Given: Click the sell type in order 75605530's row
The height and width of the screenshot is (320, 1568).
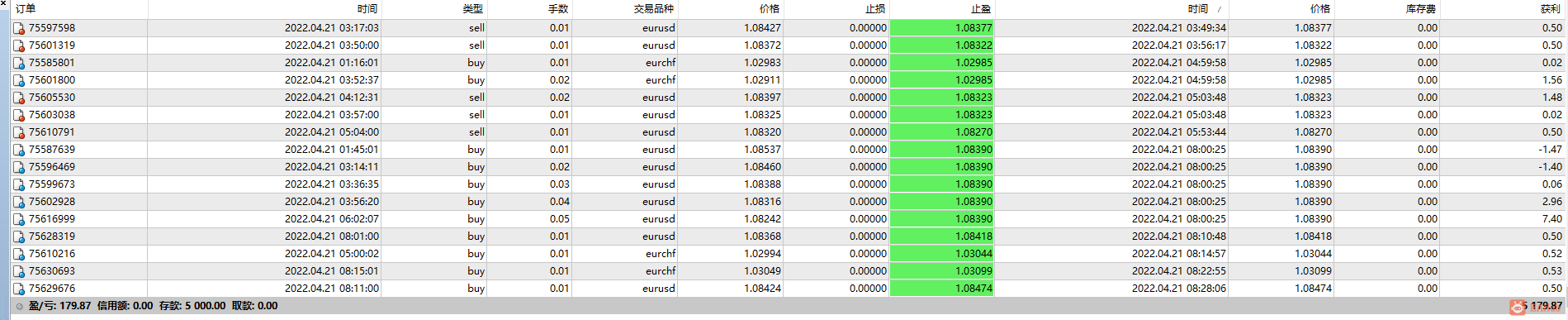Looking at the screenshot, I should pos(476,98).
